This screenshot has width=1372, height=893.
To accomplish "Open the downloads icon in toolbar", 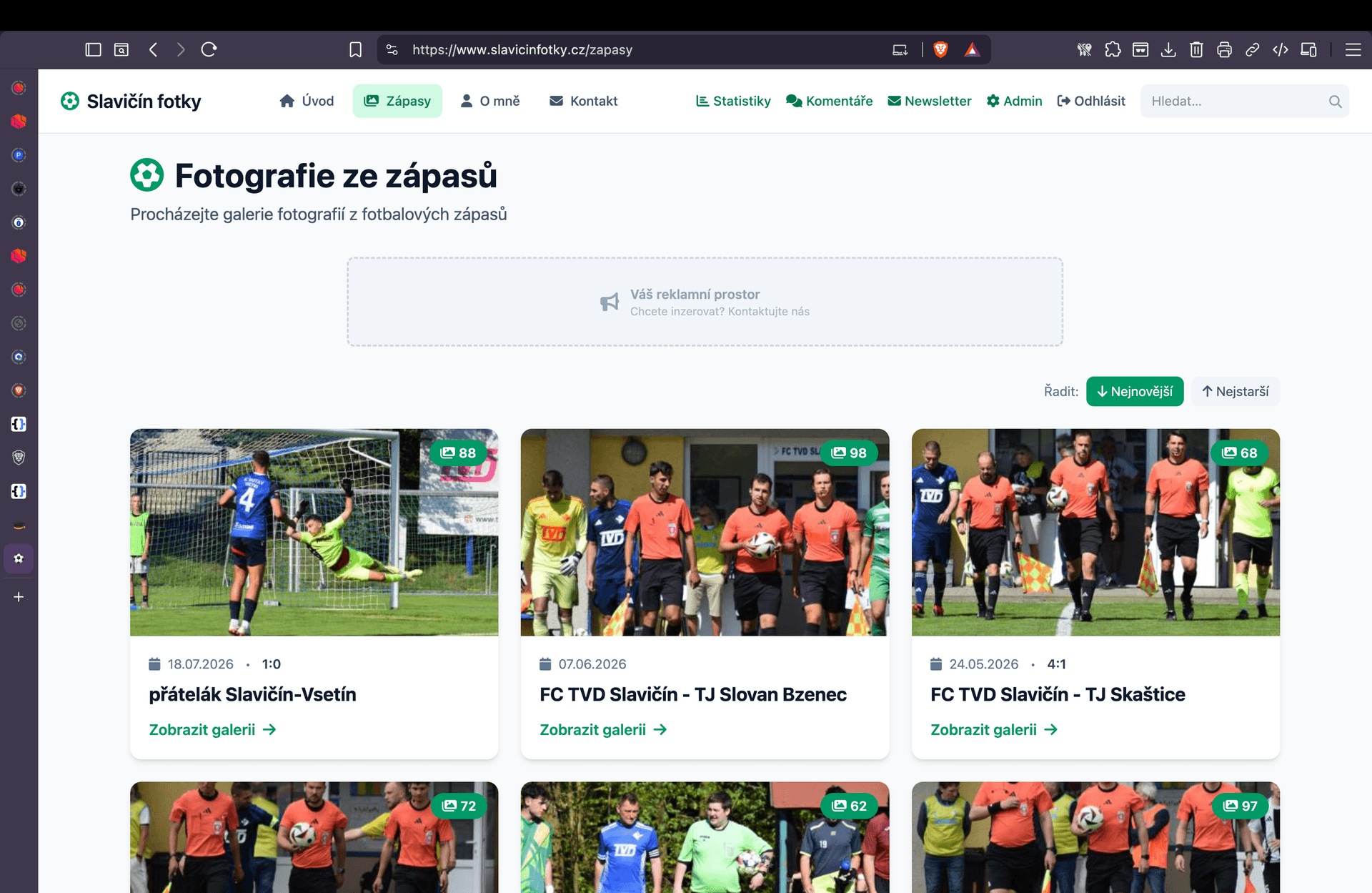I will [x=1168, y=49].
